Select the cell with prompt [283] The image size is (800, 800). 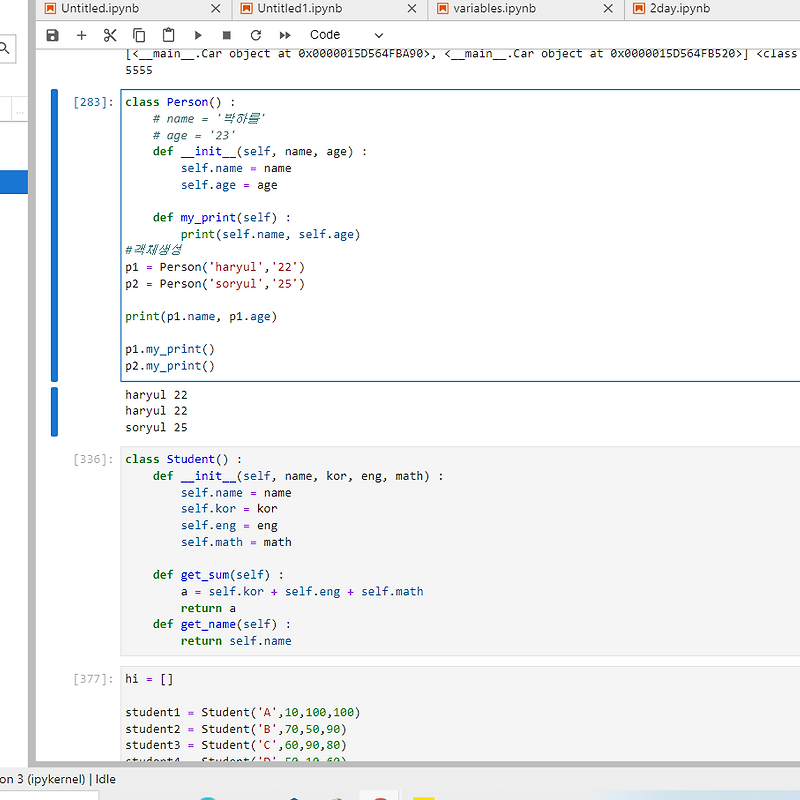coord(93,103)
